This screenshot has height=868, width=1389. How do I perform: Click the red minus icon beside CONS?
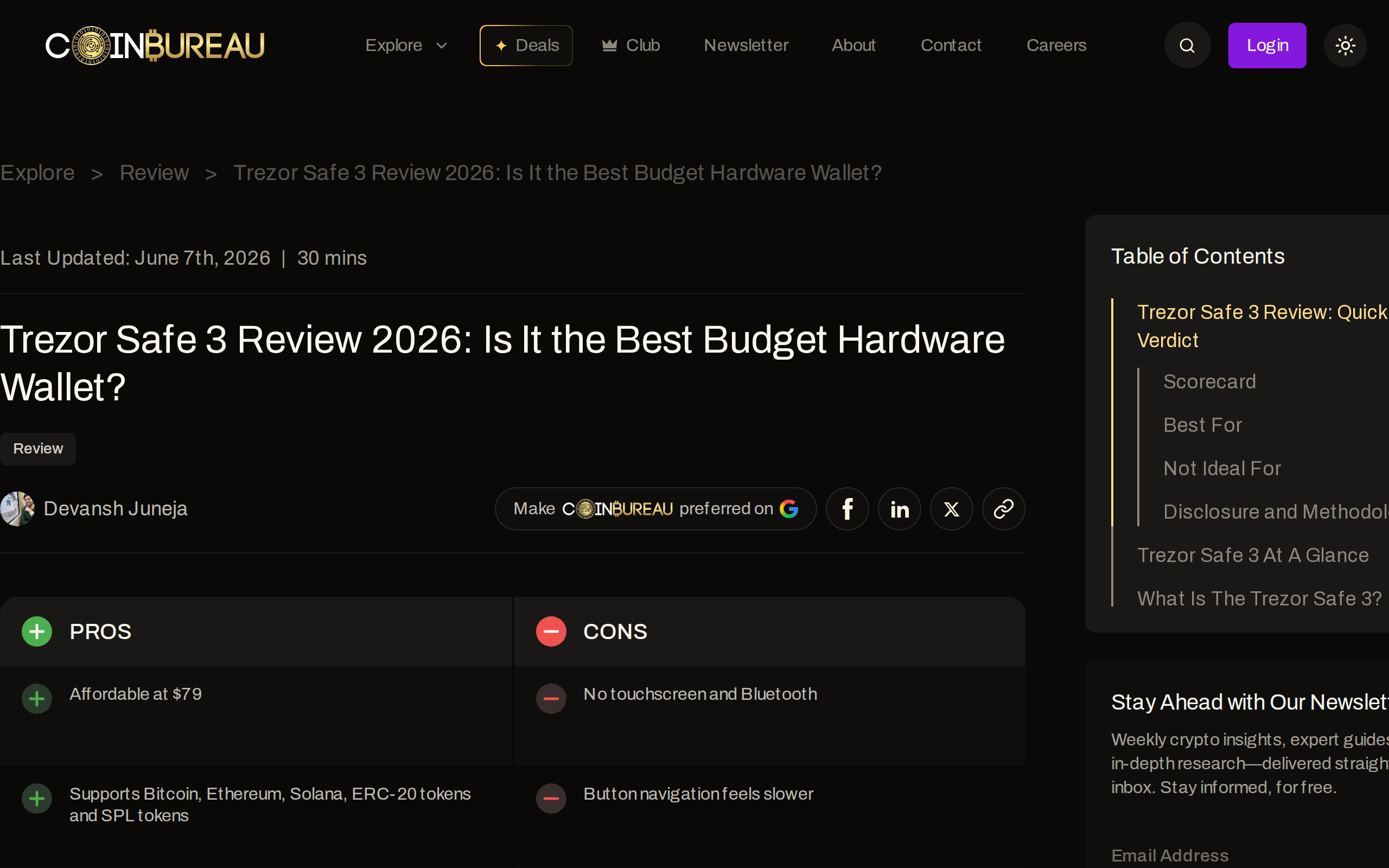[x=551, y=631]
